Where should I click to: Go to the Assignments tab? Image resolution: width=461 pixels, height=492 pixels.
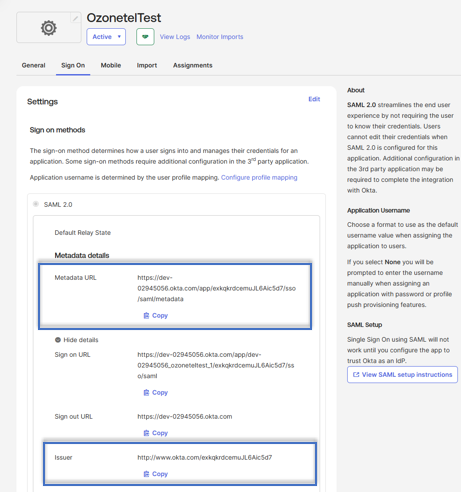192,65
